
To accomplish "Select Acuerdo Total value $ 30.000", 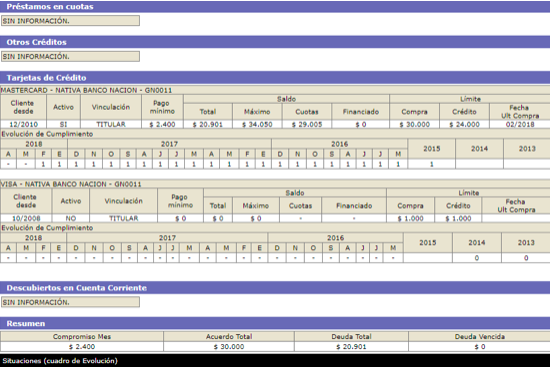I will click(x=229, y=347).
